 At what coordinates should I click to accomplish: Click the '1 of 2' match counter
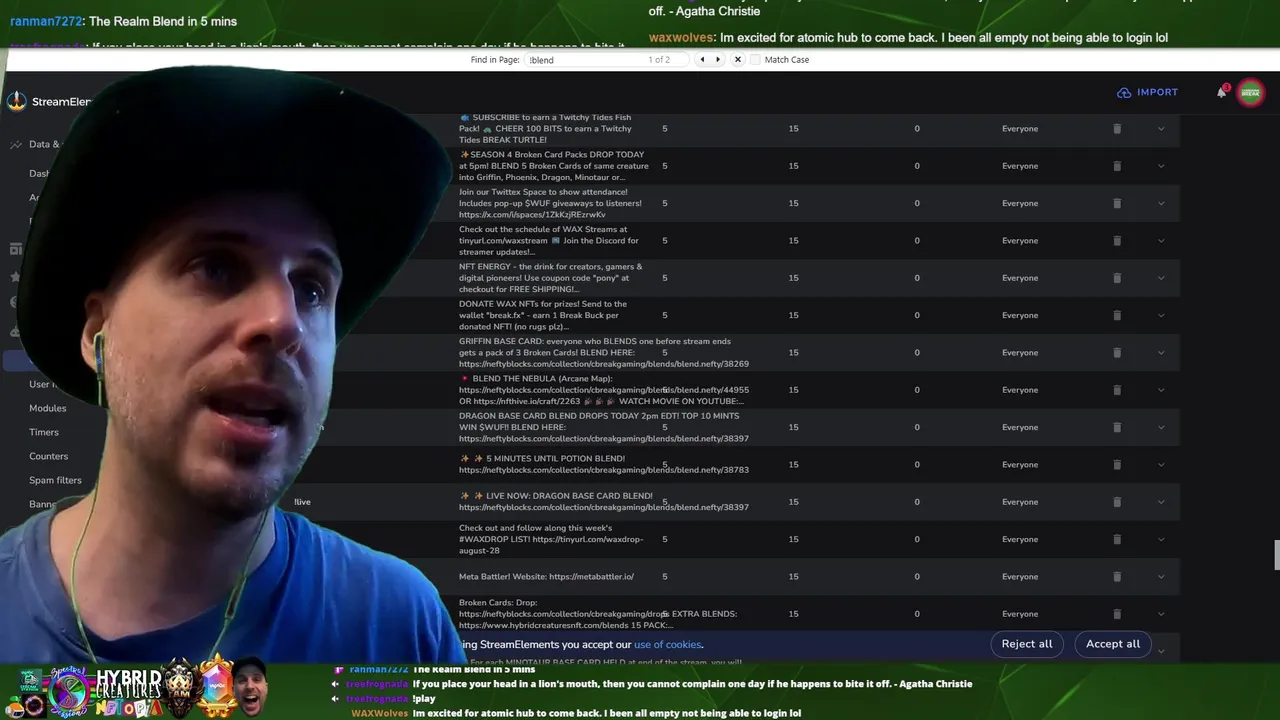(x=659, y=60)
